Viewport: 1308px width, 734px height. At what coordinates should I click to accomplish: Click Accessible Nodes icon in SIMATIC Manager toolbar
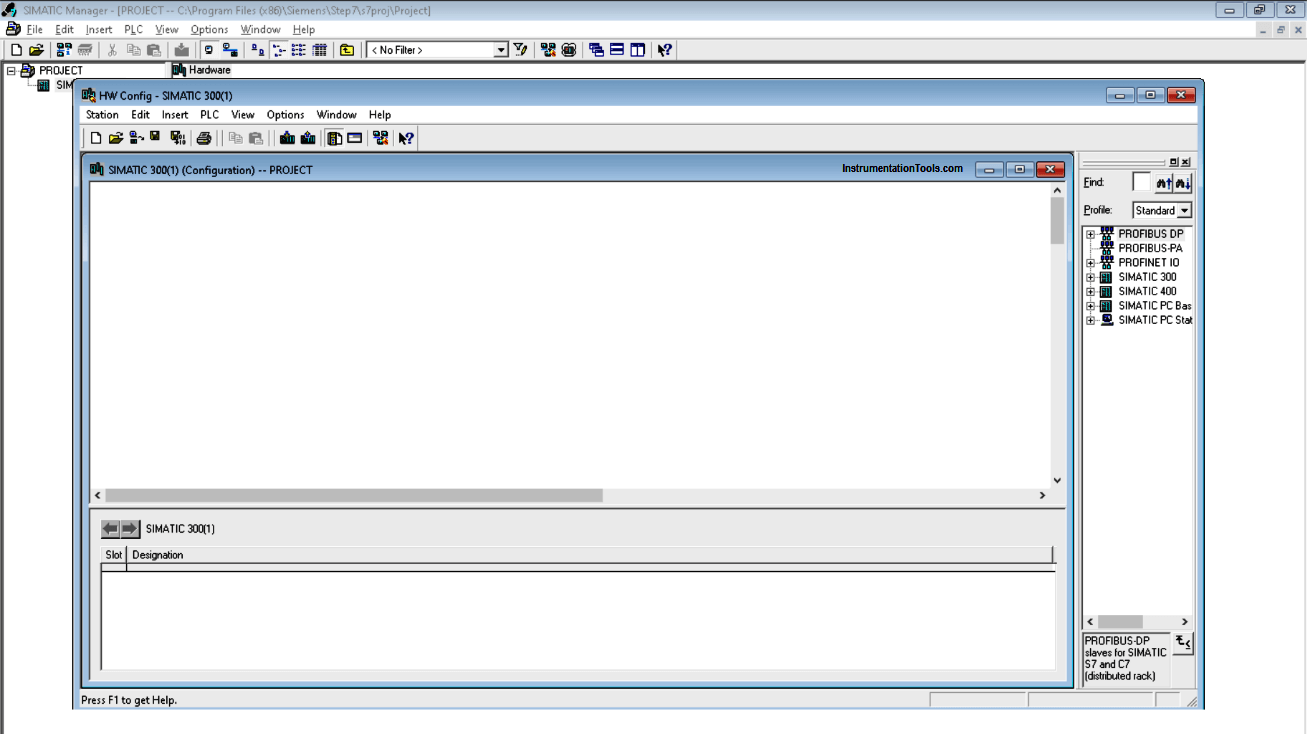(x=64, y=50)
